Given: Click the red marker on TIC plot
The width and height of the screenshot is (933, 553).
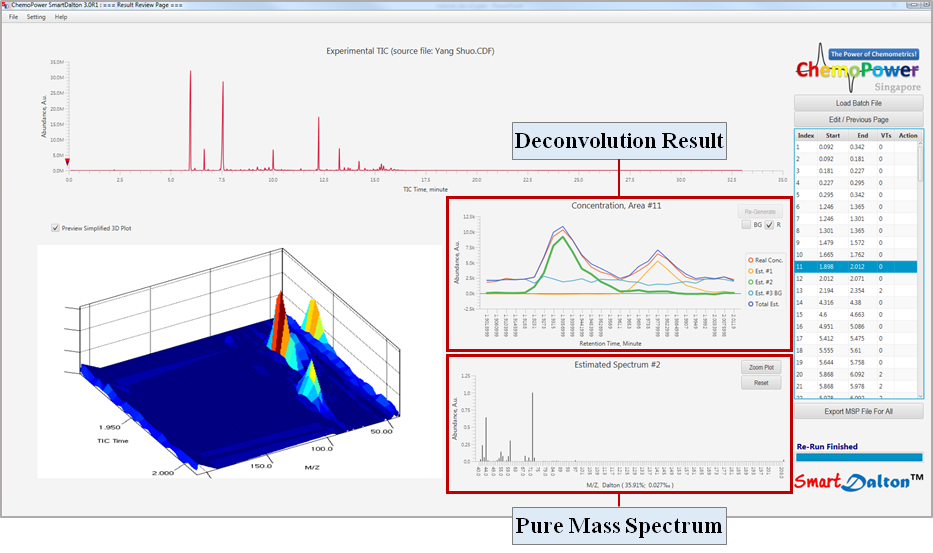Looking at the screenshot, I should (67, 162).
